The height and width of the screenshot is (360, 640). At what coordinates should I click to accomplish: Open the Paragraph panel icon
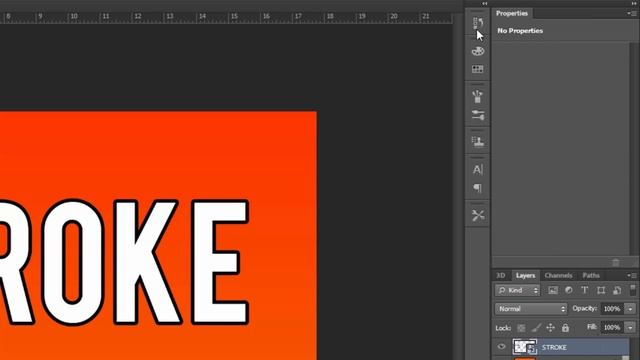click(x=478, y=188)
